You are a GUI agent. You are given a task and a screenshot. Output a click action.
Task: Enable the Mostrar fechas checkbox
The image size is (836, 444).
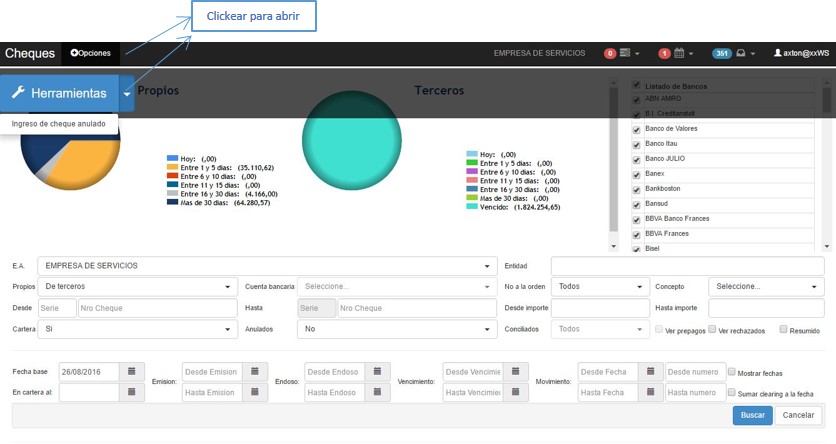click(x=732, y=372)
